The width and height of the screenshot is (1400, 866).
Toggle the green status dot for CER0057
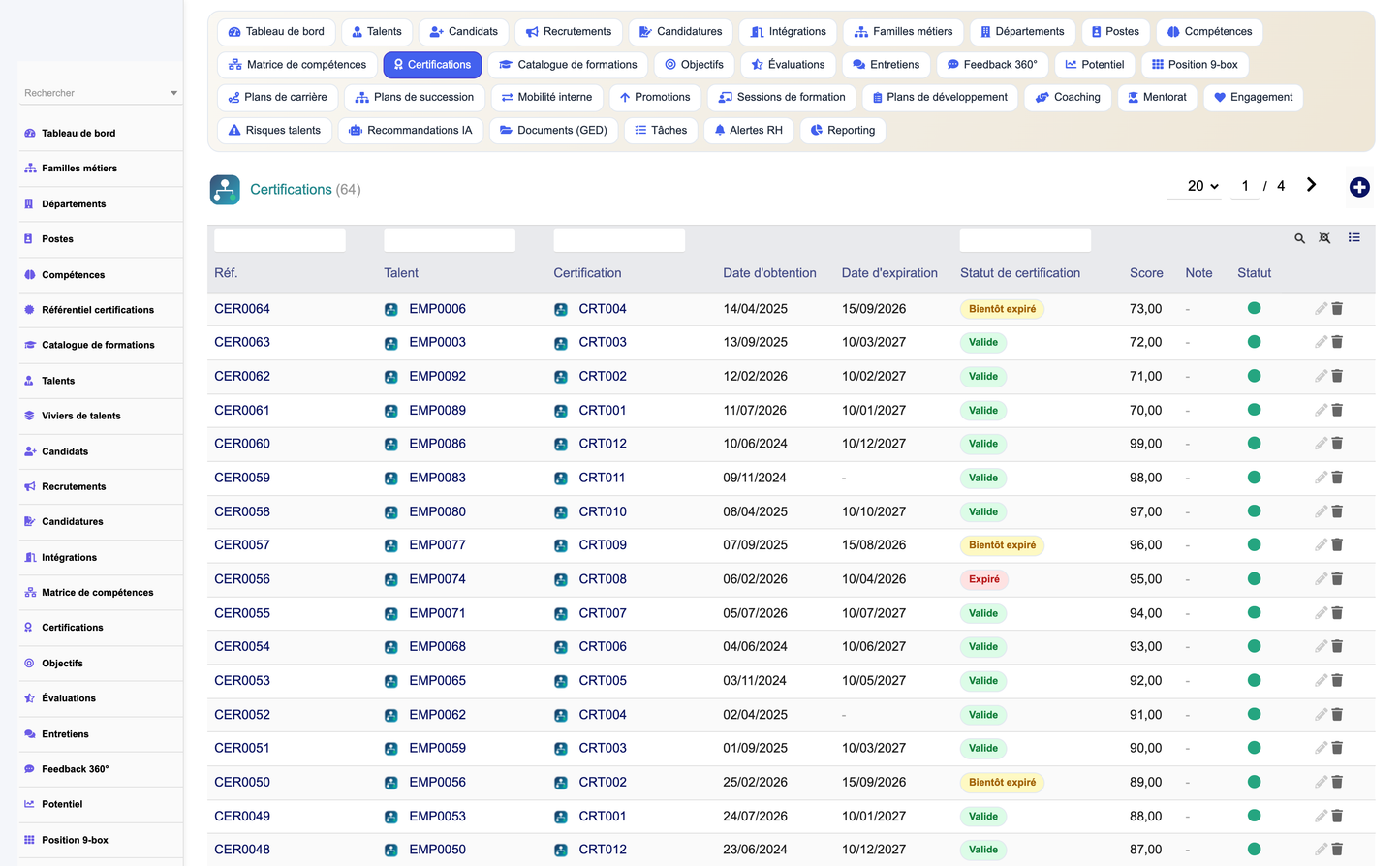1254,544
